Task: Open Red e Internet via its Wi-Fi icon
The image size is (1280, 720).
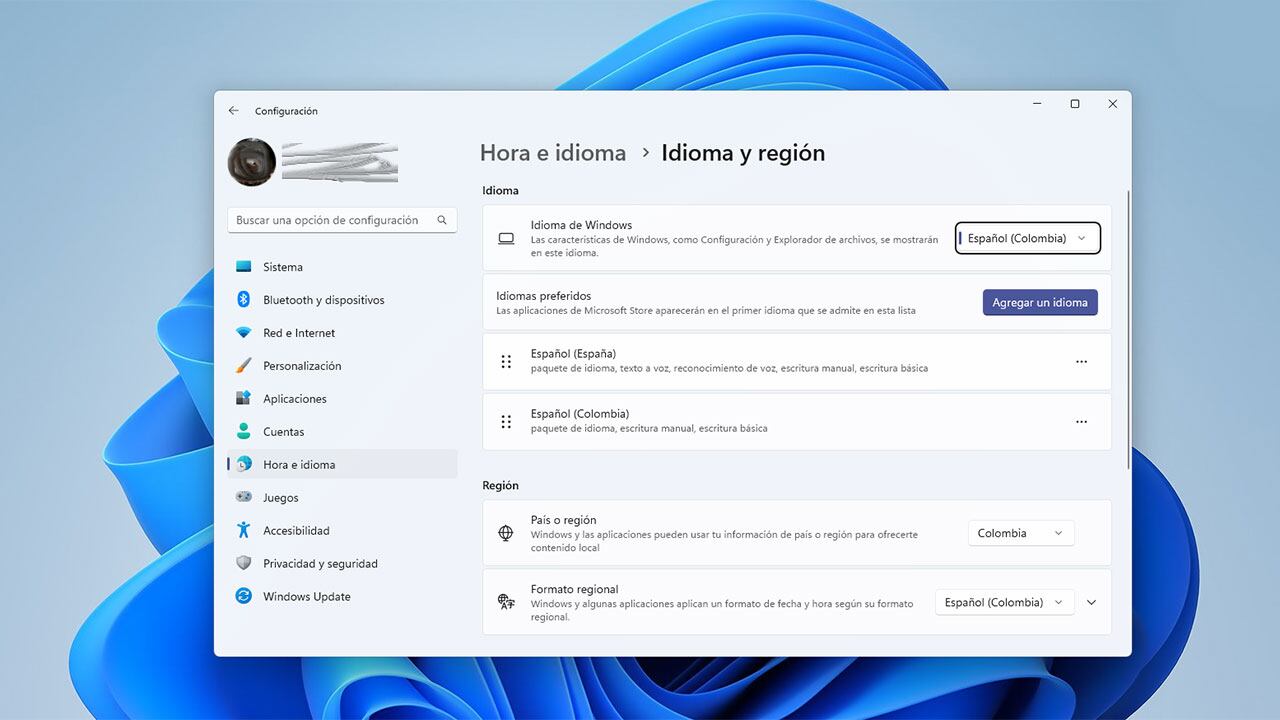Action: (x=243, y=332)
